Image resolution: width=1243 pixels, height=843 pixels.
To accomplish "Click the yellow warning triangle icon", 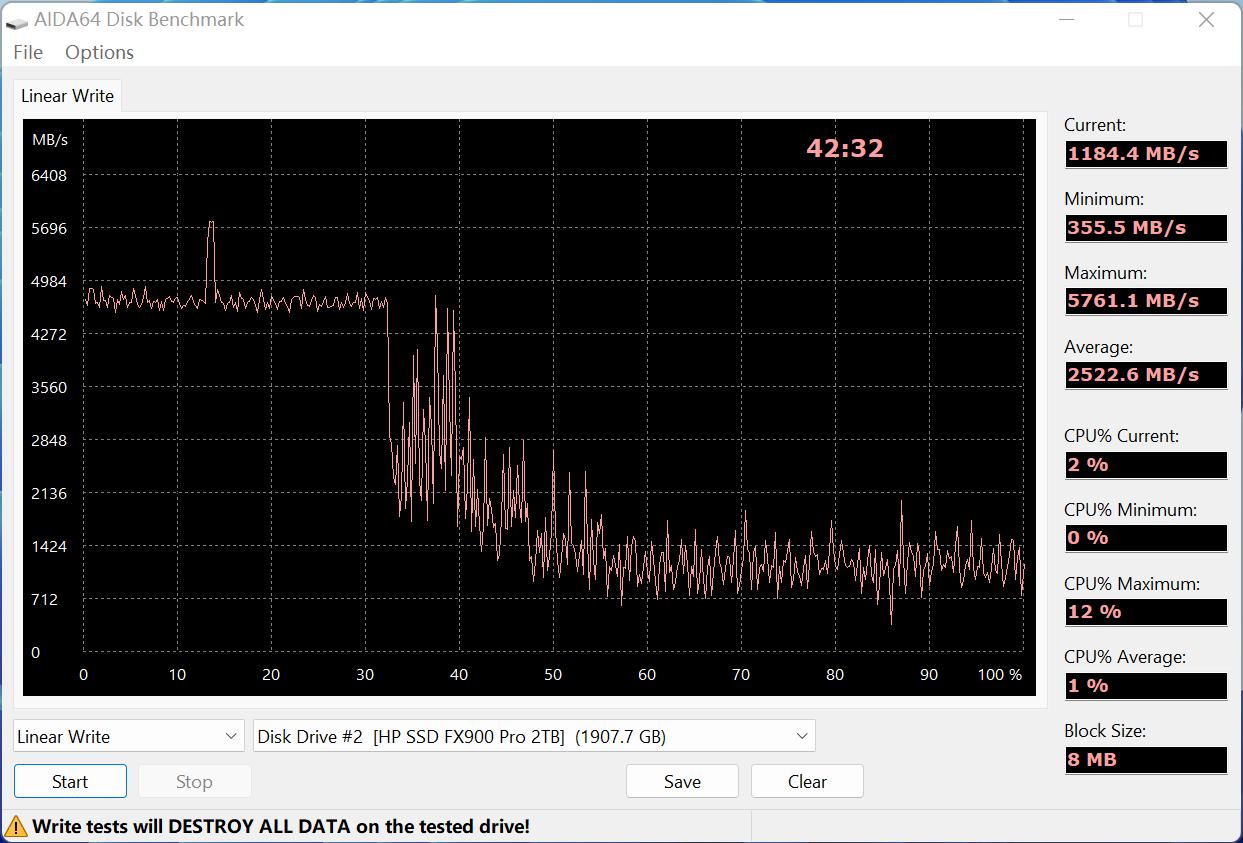I will click(16, 826).
